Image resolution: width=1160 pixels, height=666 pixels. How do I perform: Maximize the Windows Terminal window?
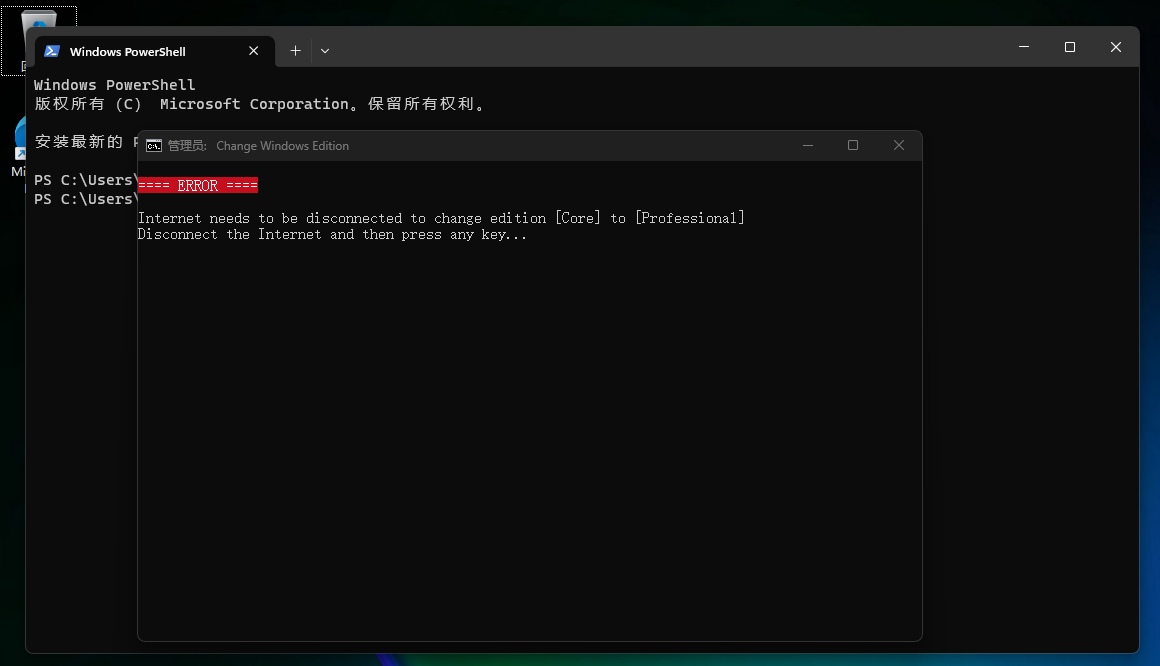(x=1070, y=47)
